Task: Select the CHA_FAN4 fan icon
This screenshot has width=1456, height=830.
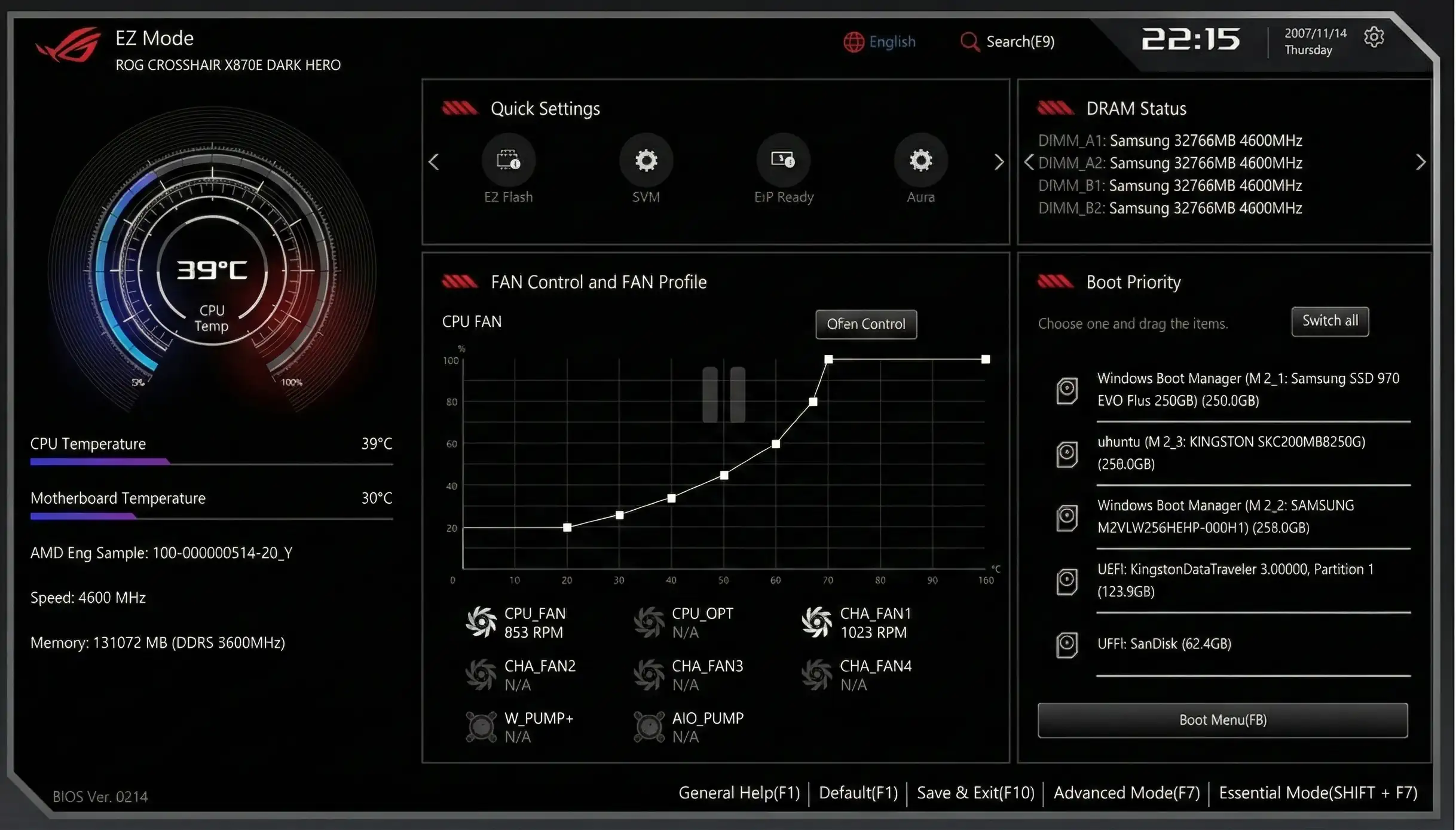Action: 816,675
